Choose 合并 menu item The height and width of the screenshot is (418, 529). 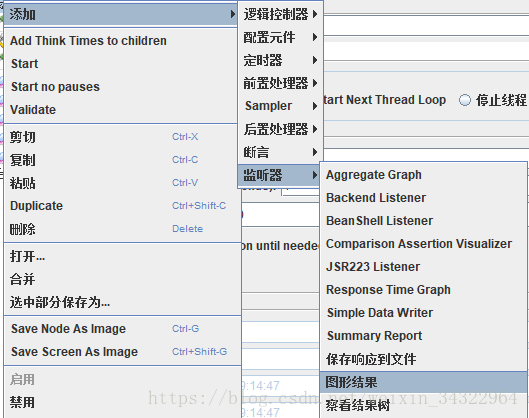point(122,279)
